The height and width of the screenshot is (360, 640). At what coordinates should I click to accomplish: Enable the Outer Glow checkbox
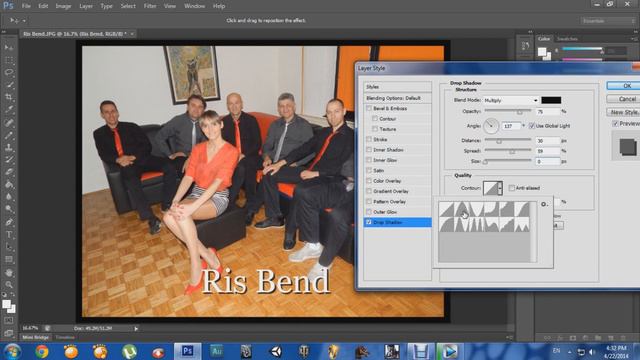[369, 212]
